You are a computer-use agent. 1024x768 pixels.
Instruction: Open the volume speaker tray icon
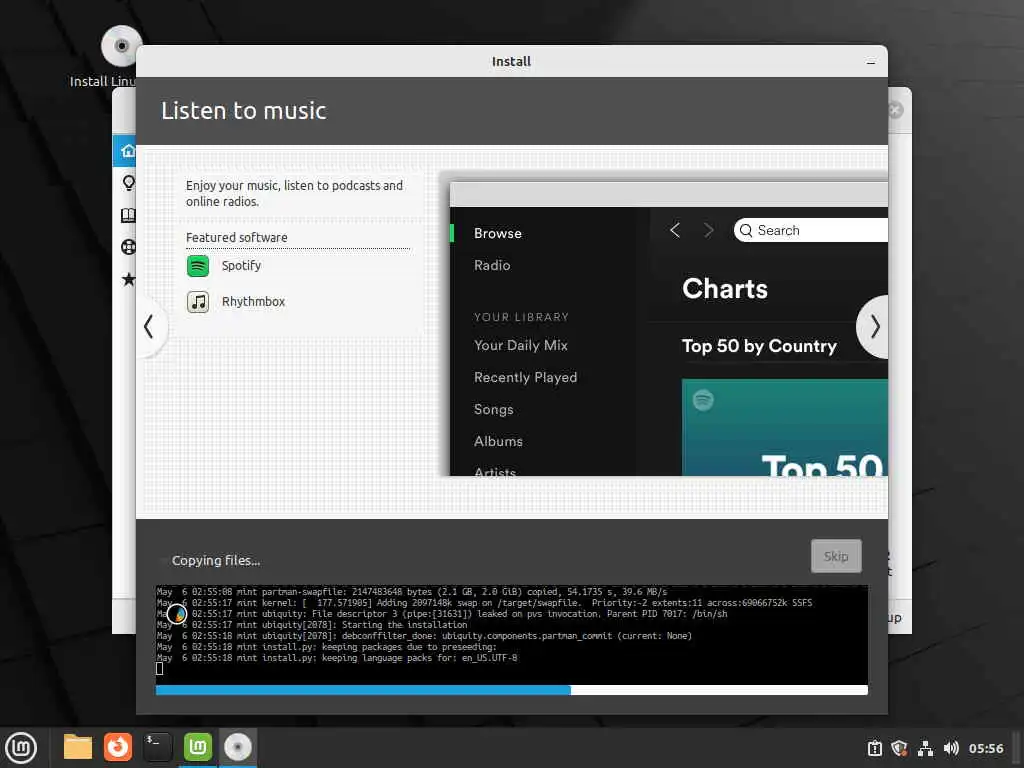(x=951, y=748)
